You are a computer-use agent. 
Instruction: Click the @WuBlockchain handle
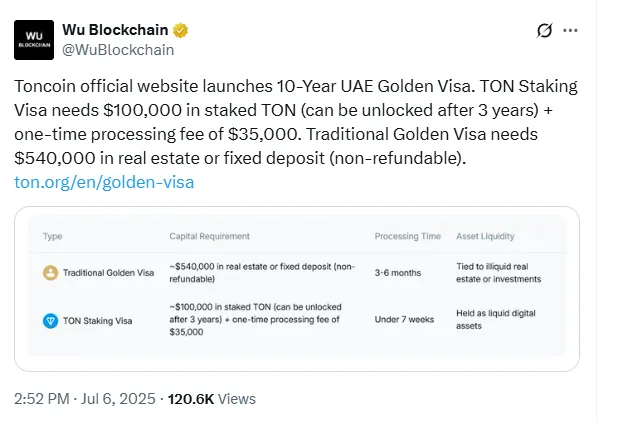tap(118, 49)
